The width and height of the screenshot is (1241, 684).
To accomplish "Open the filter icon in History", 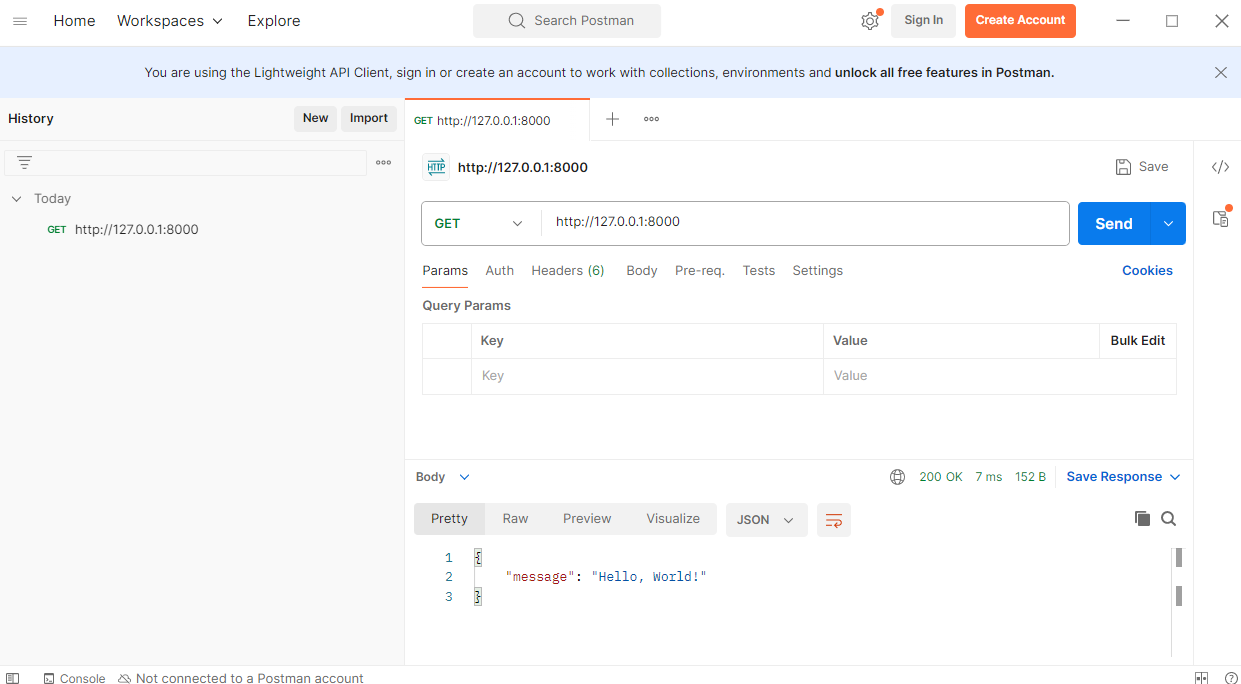I will click(25, 162).
